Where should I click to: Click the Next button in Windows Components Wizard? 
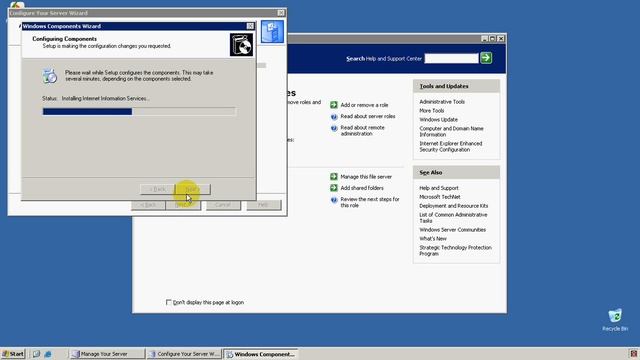click(193, 189)
